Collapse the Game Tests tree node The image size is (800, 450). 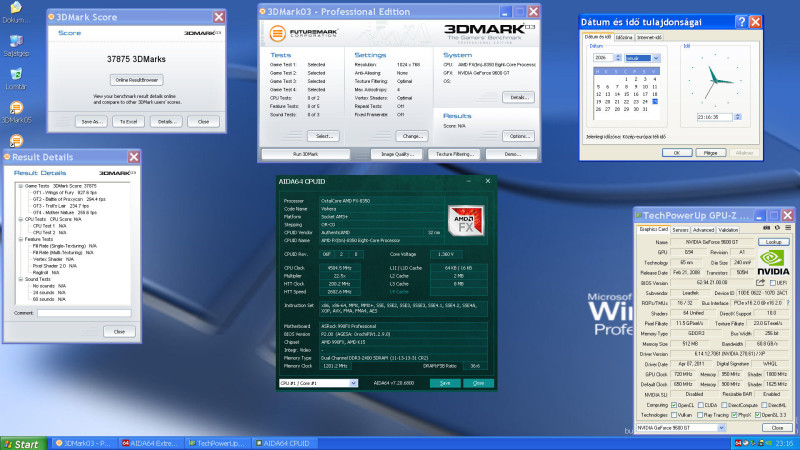tap(21, 186)
